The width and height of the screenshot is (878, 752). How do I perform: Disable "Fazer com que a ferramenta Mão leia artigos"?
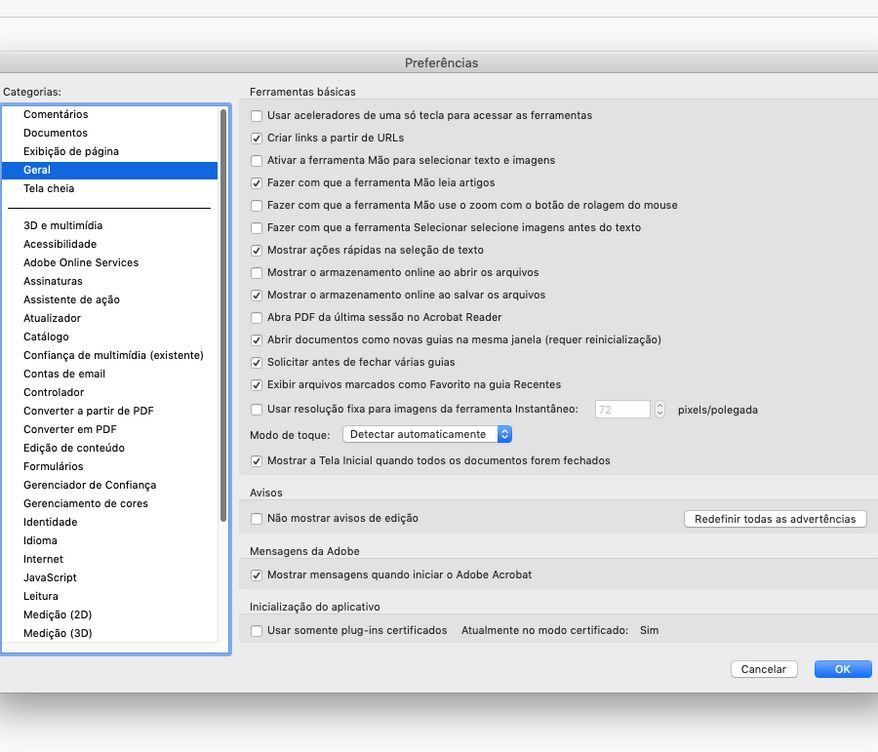[257, 182]
